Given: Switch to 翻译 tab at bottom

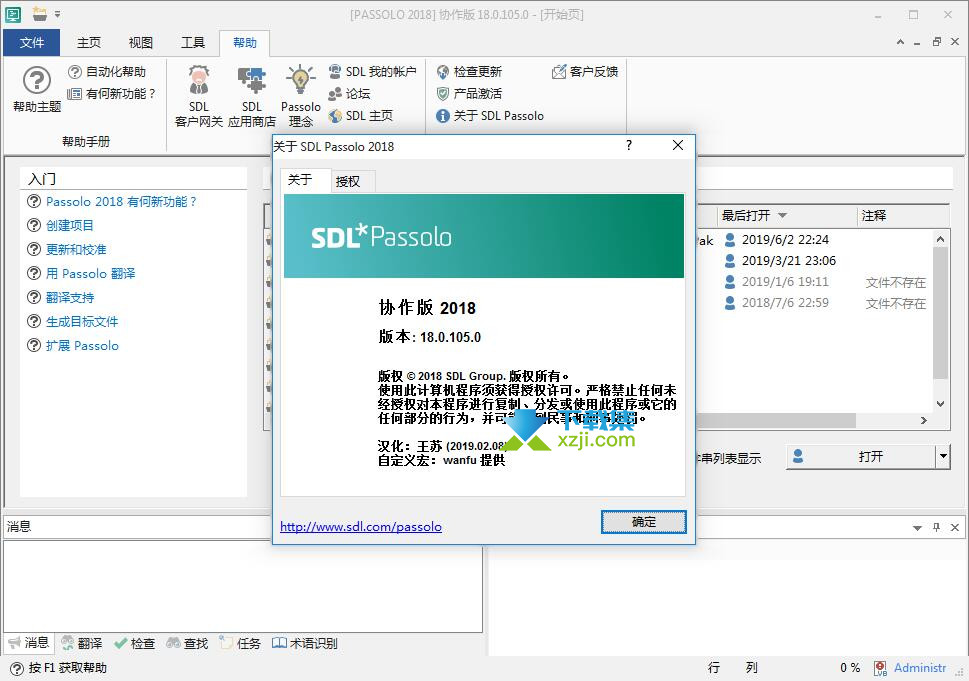Looking at the screenshot, I should tap(82, 643).
